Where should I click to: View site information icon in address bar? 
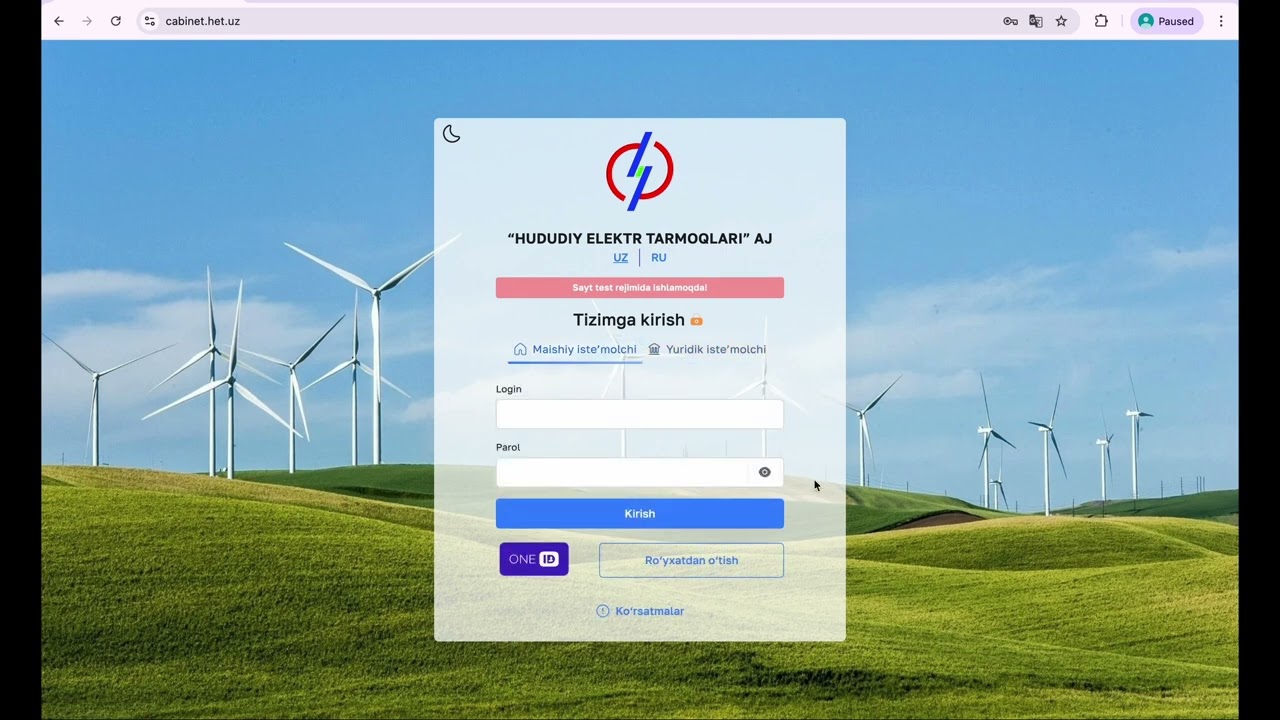pos(150,21)
